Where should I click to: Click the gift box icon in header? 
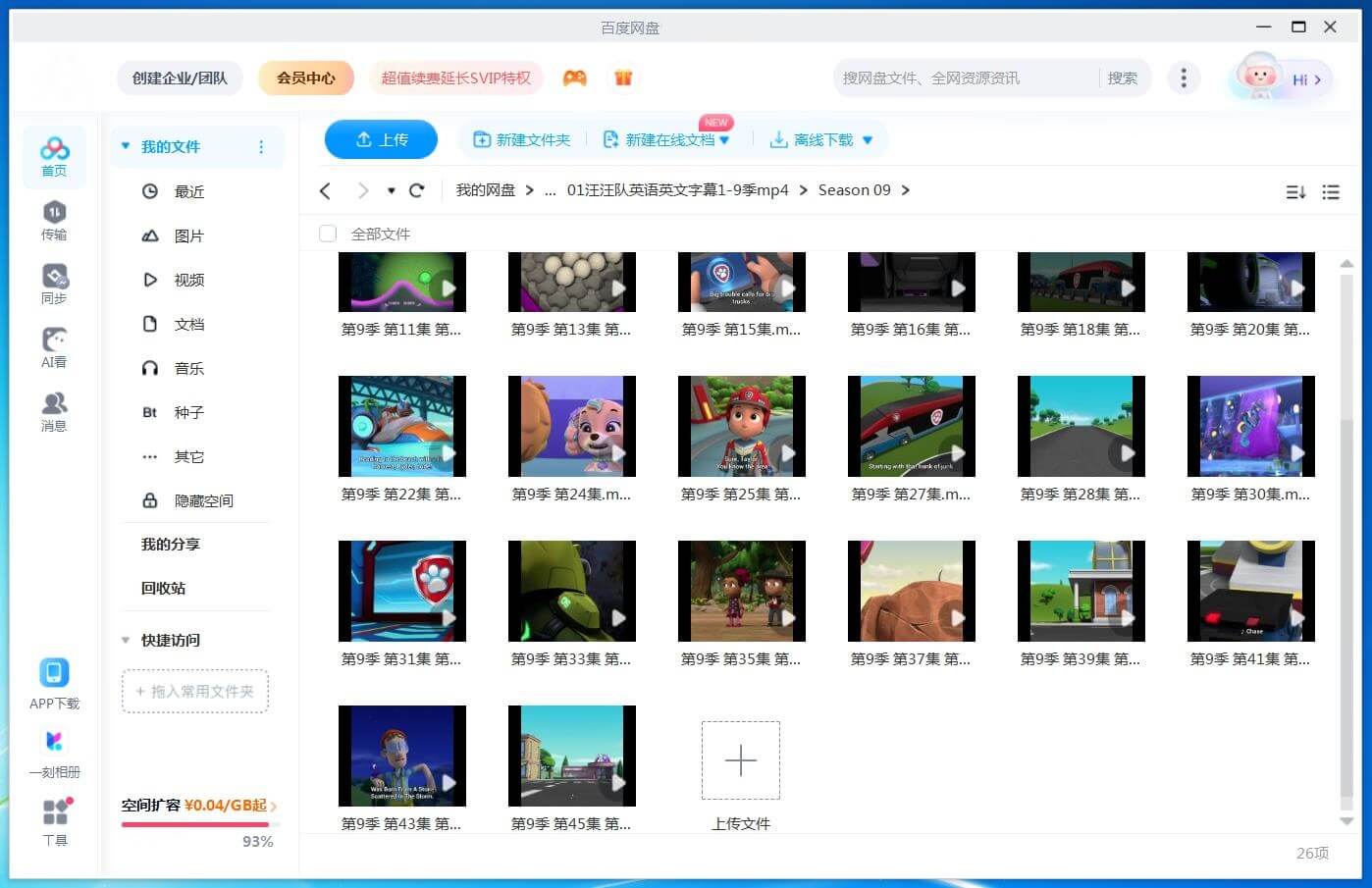[623, 78]
